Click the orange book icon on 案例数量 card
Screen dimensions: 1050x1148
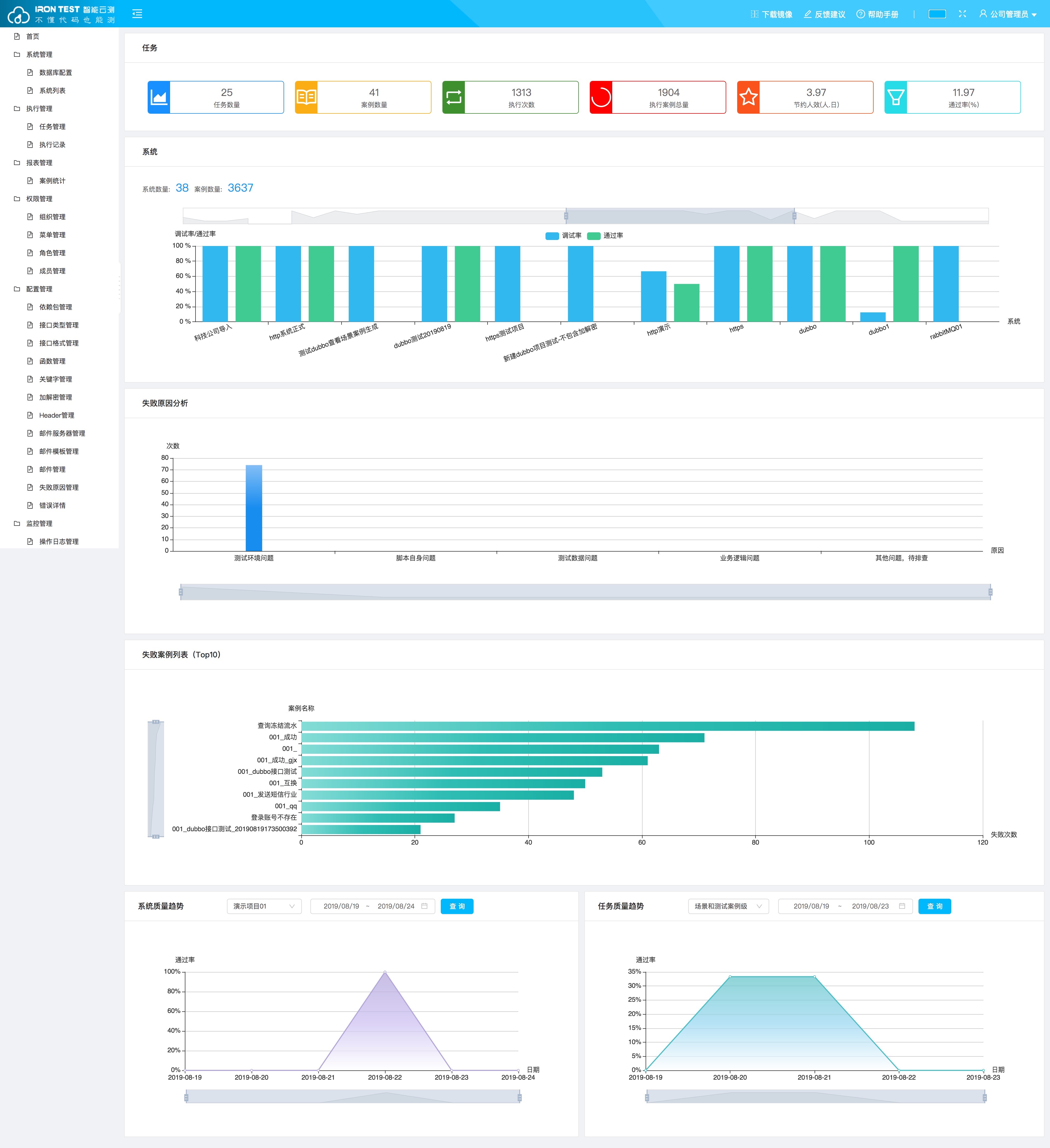click(306, 97)
